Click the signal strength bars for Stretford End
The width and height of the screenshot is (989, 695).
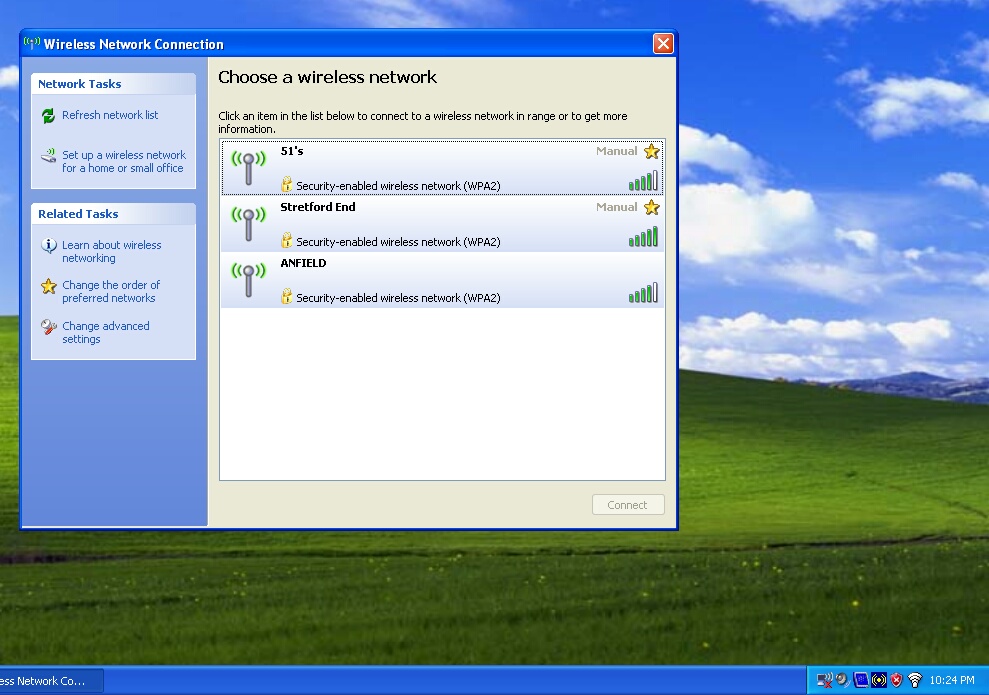click(x=643, y=237)
